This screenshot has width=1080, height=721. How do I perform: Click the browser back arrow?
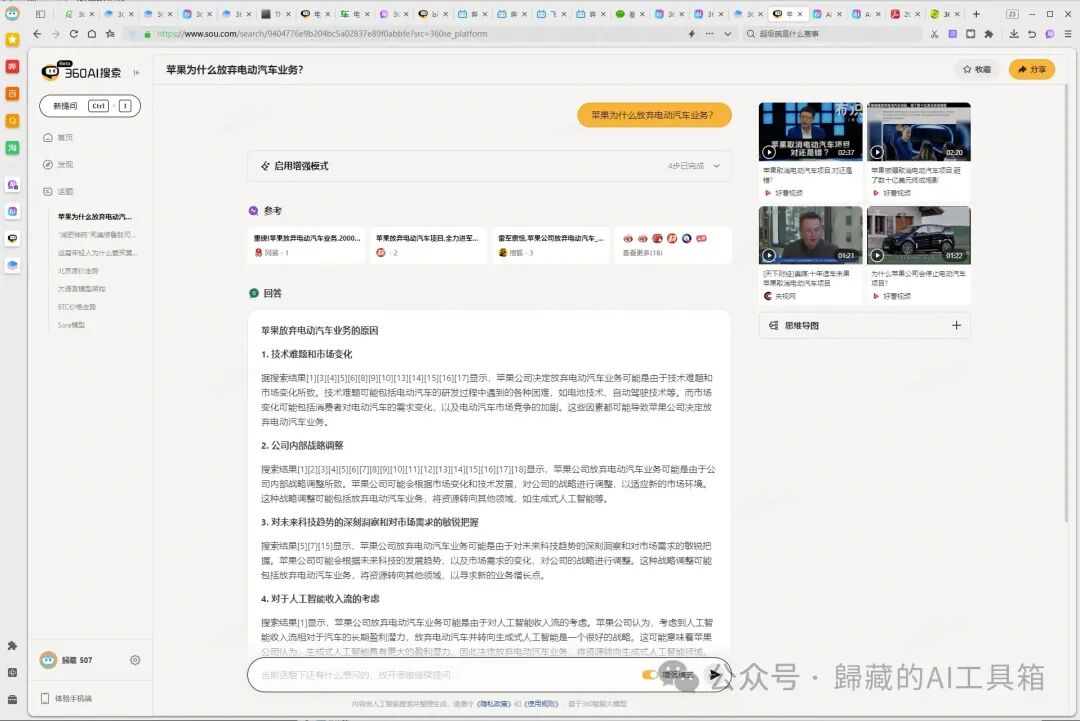[37, 34]
